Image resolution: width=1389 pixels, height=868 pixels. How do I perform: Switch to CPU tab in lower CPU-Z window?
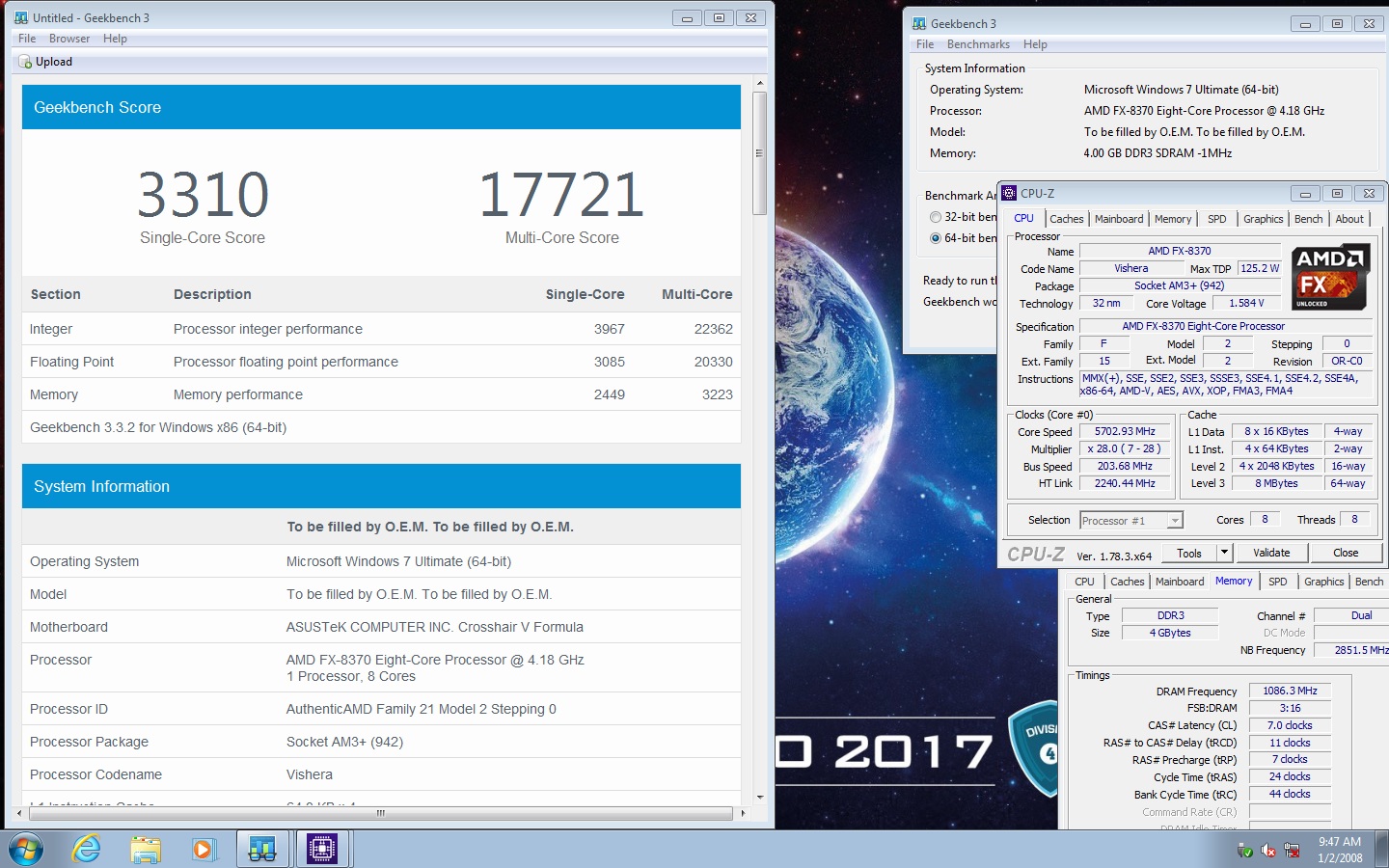[1084, 582]
